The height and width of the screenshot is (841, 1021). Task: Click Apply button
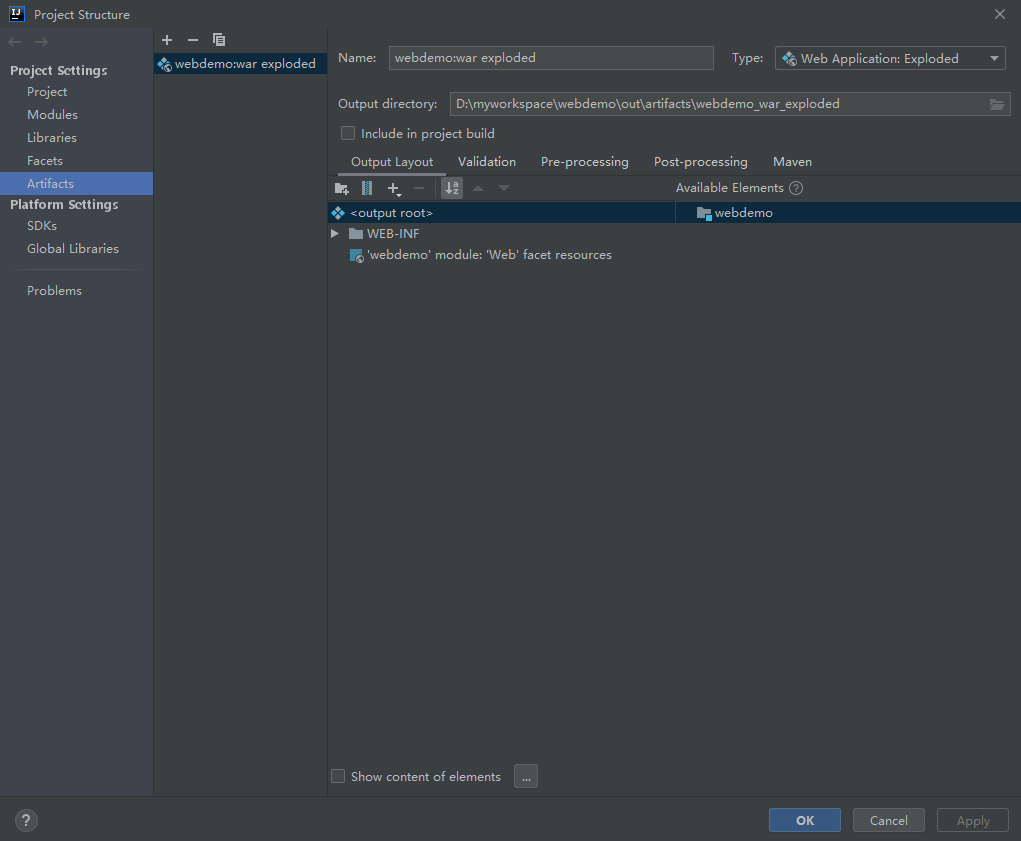coord(973,820)
